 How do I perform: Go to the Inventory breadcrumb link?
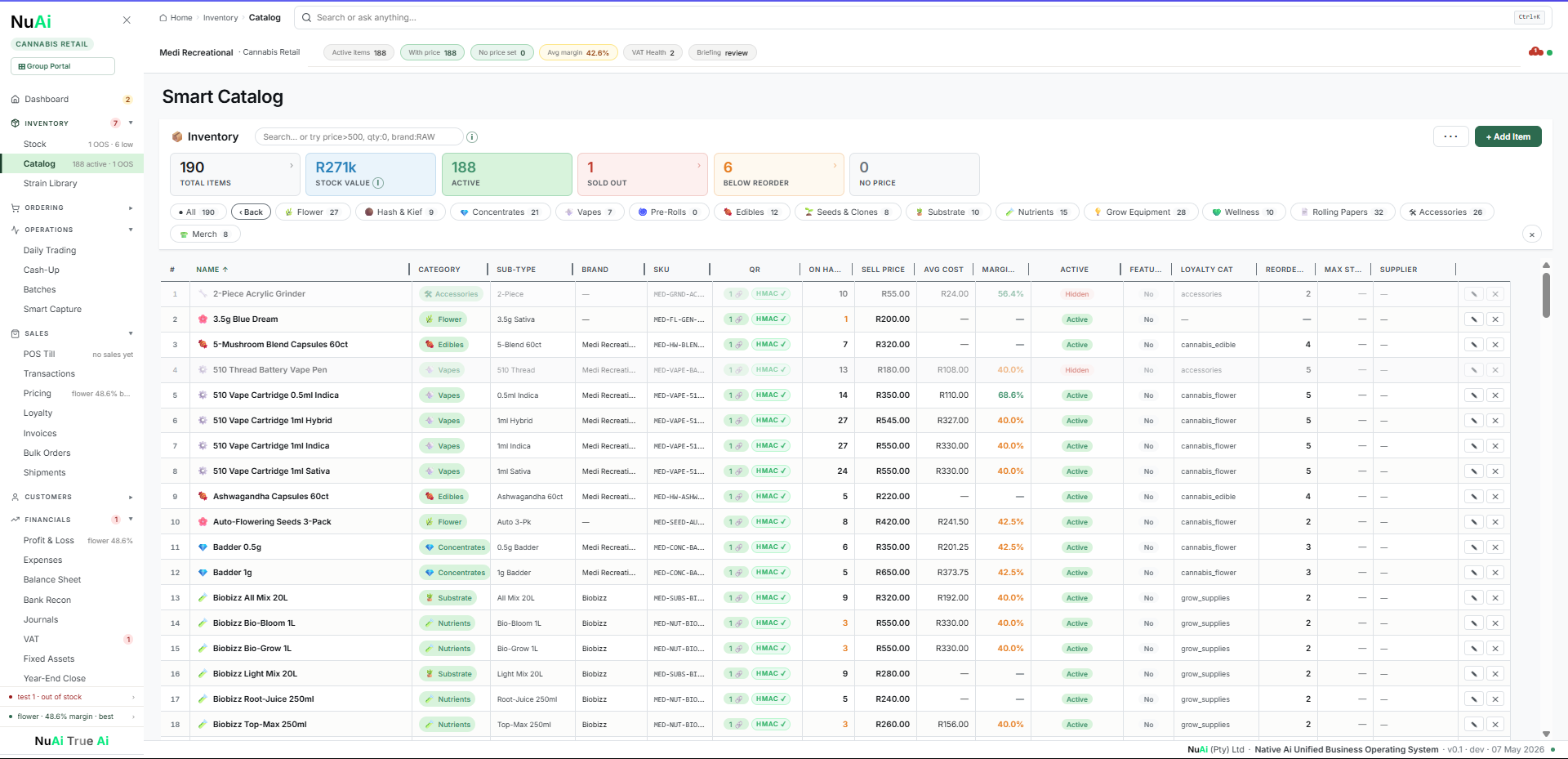pos(220,17)
